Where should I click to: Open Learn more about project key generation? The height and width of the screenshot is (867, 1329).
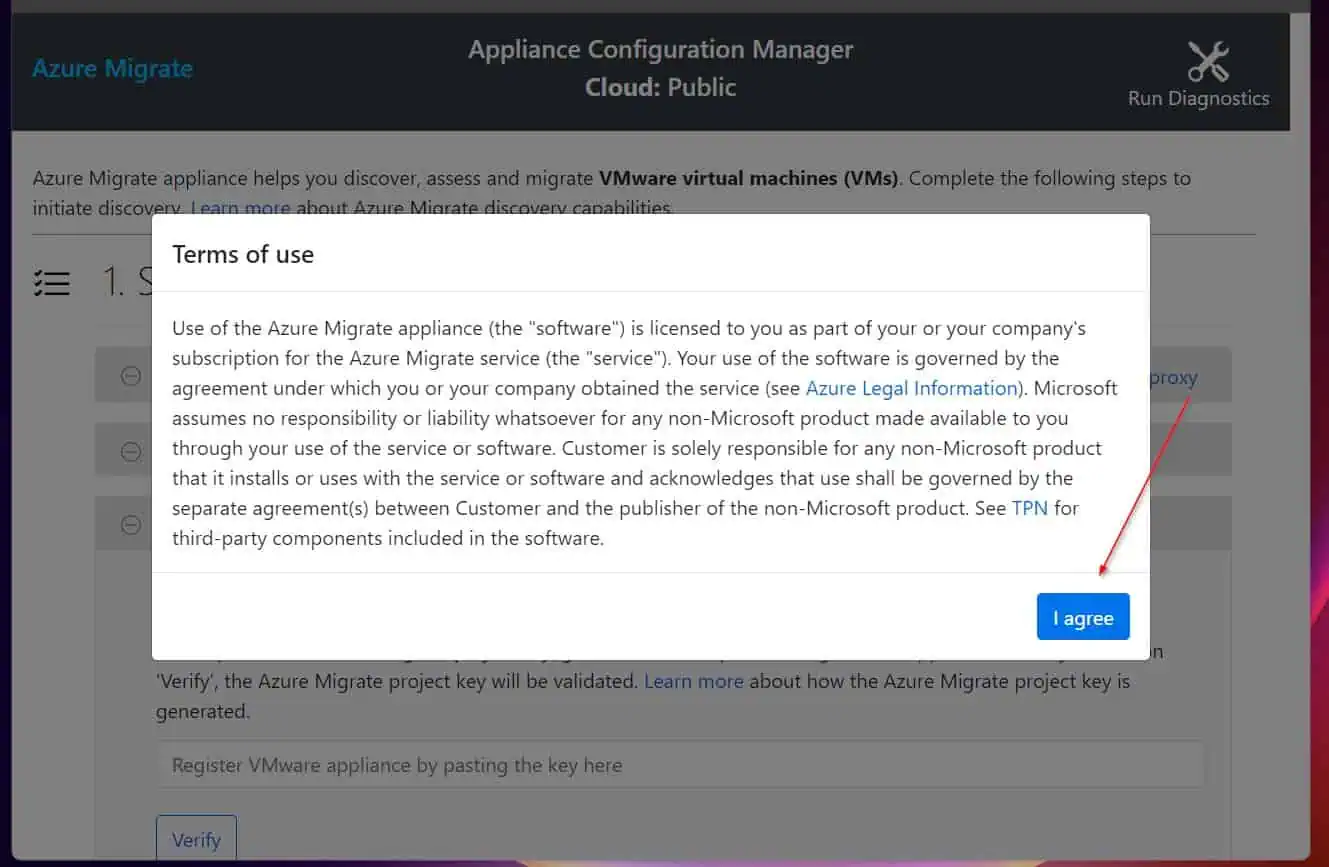point(693,681)
